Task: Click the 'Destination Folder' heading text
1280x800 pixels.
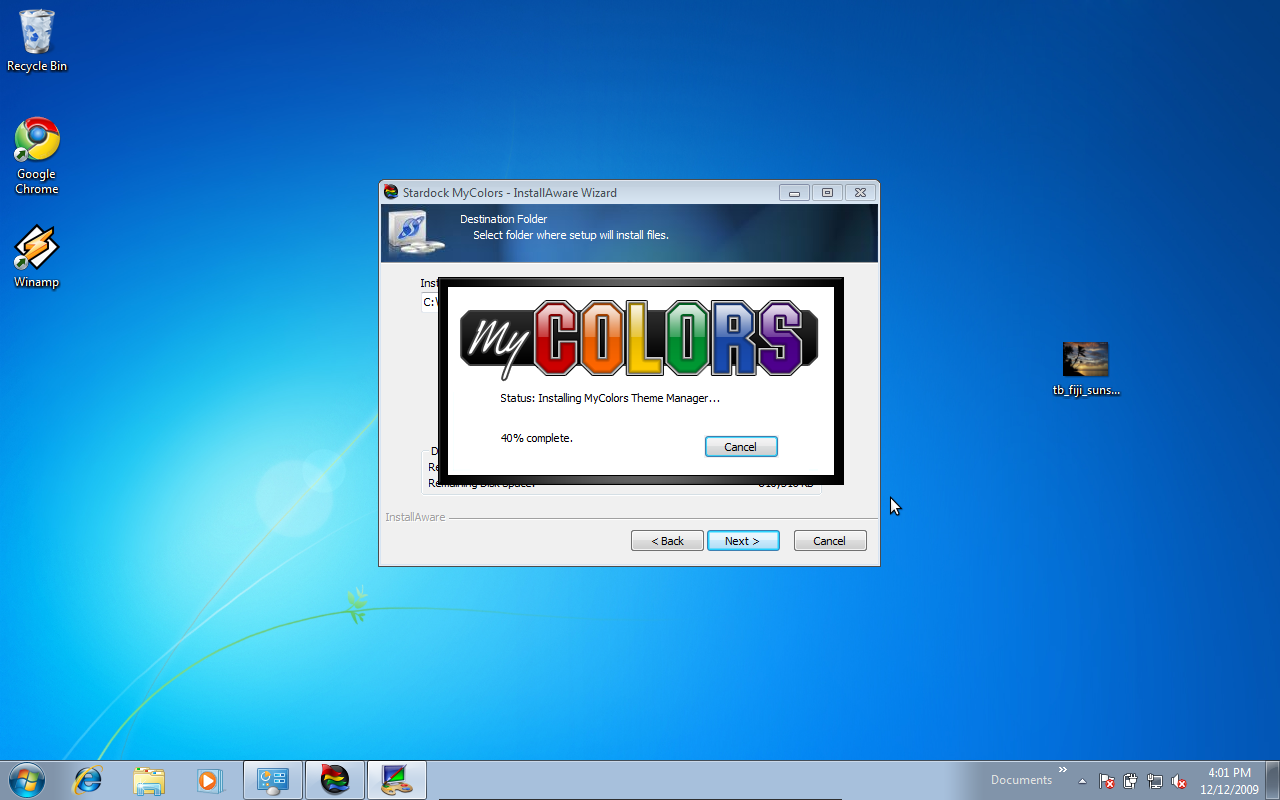Action: coord(503,219)
